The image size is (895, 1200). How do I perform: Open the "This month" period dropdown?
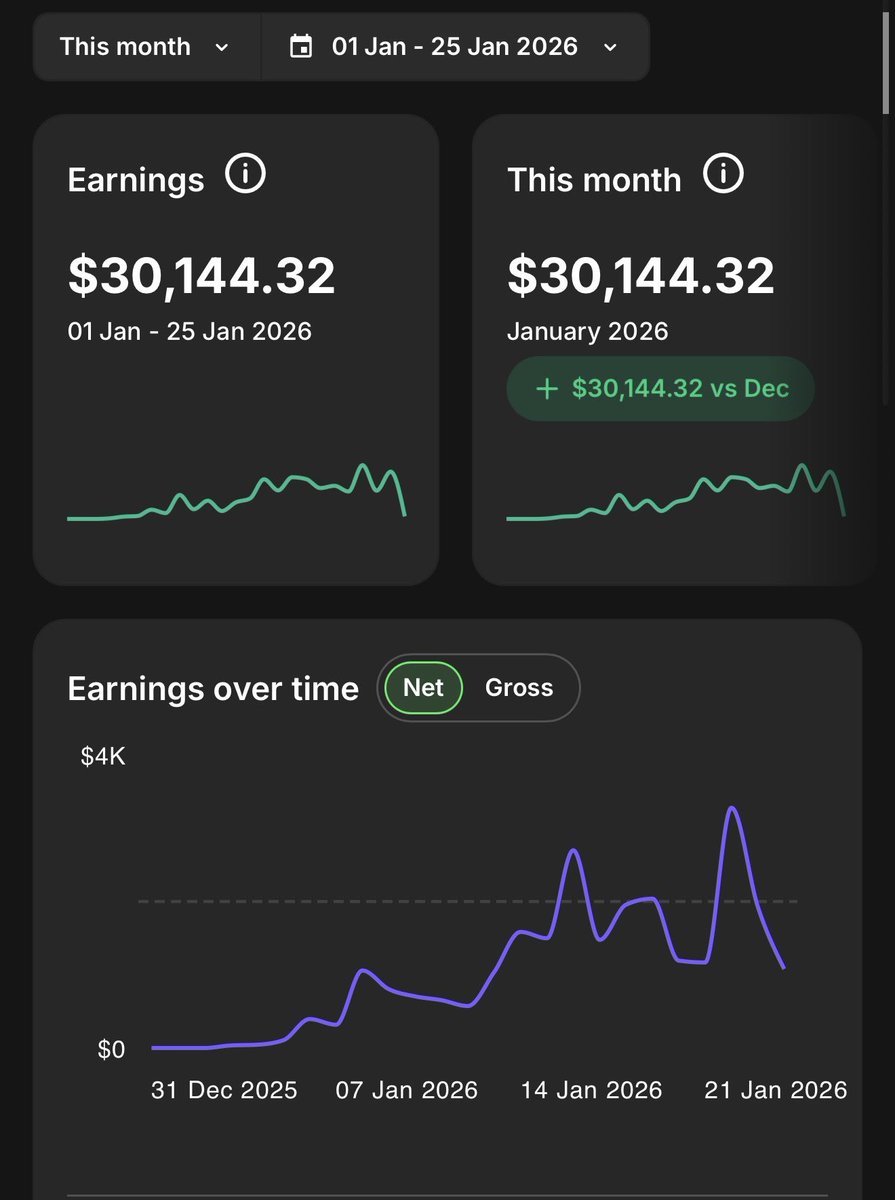click(x=147, y=46)
